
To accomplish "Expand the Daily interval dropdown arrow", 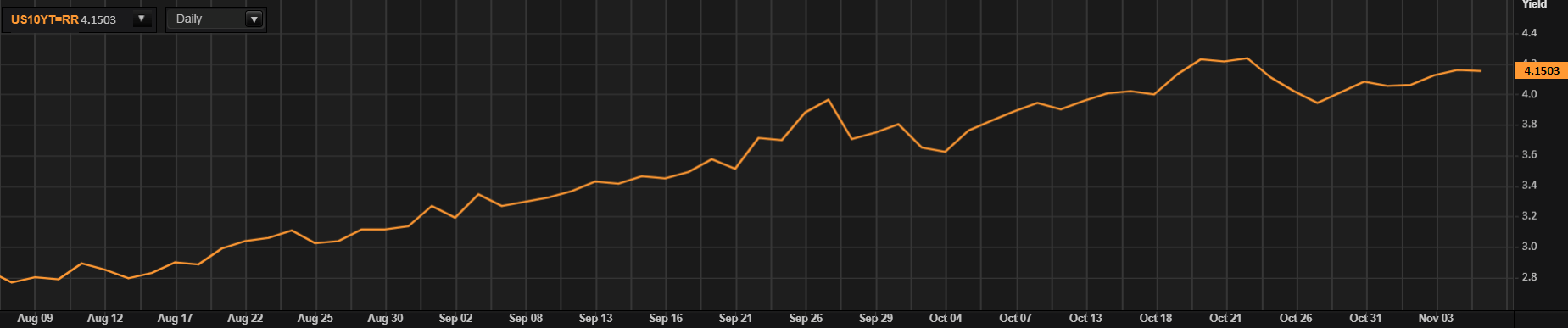I will [254, 19].
